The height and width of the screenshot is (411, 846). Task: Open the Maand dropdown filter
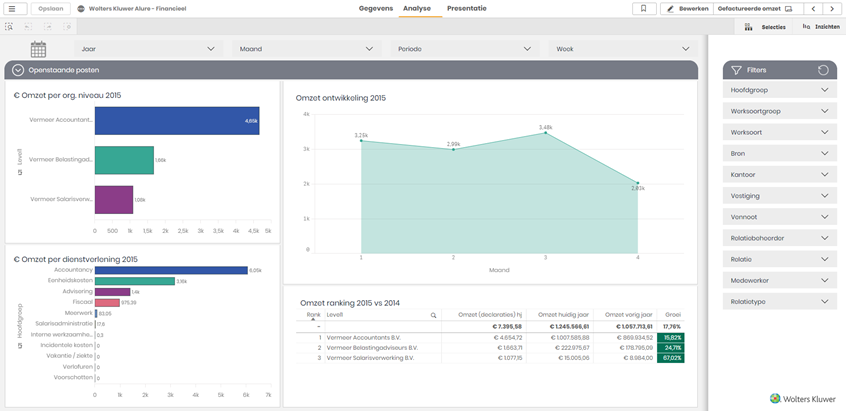pyautogui.click(x=306, y=49)
